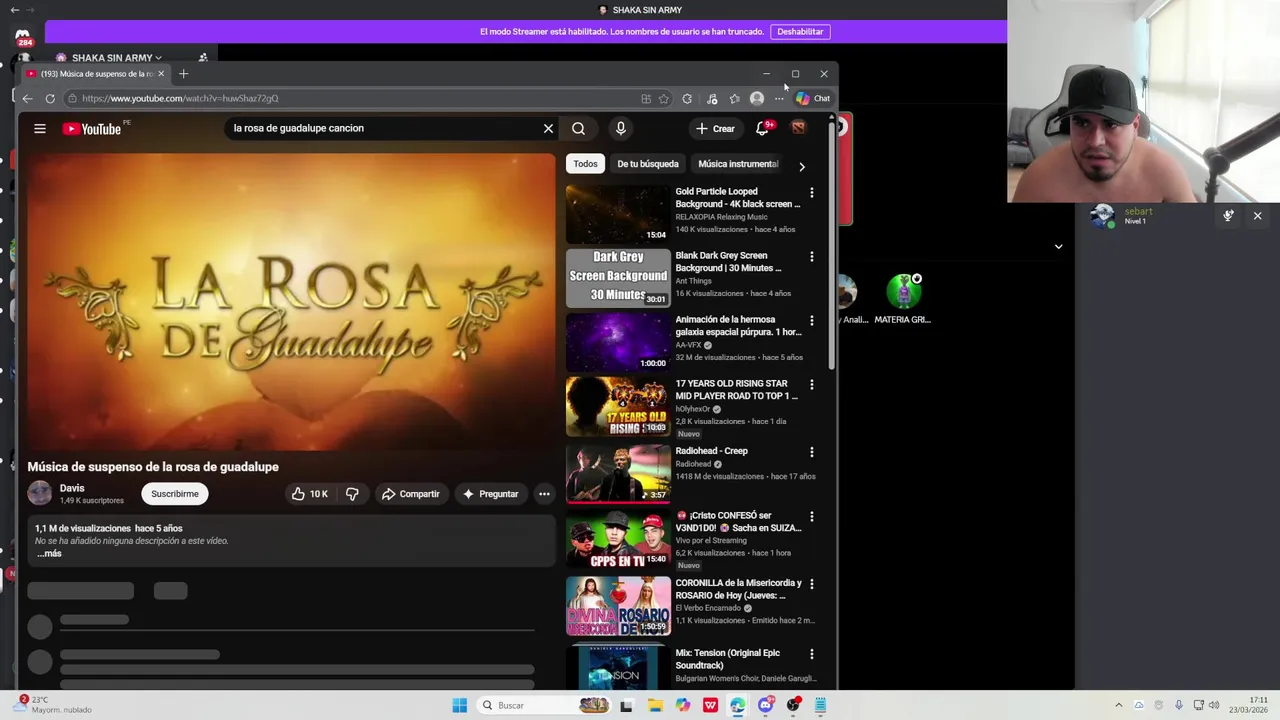Open YouTube notifications bell
The image size is (1280, 720).
pos(762,128)
